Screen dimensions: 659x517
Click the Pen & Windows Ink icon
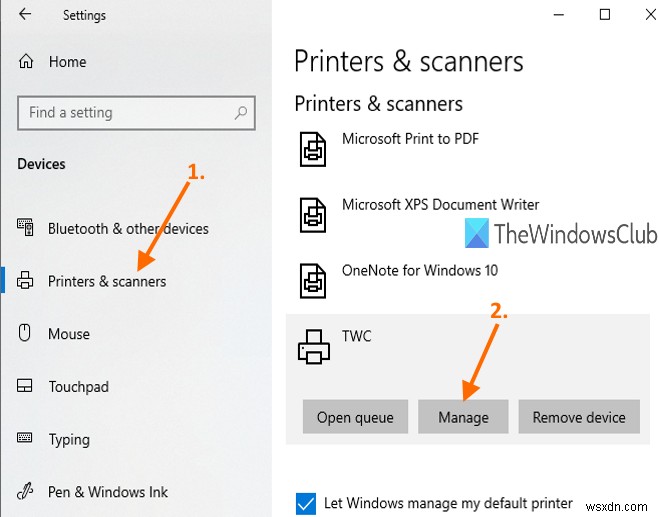click(25, 491)
